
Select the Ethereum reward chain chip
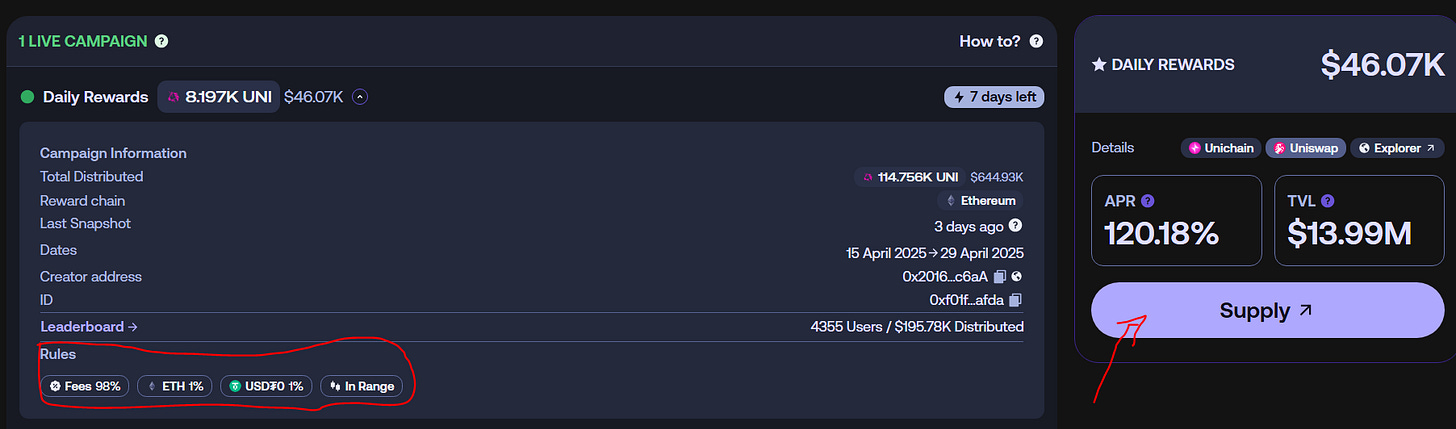pyautogui.click(x=981, y=201)
